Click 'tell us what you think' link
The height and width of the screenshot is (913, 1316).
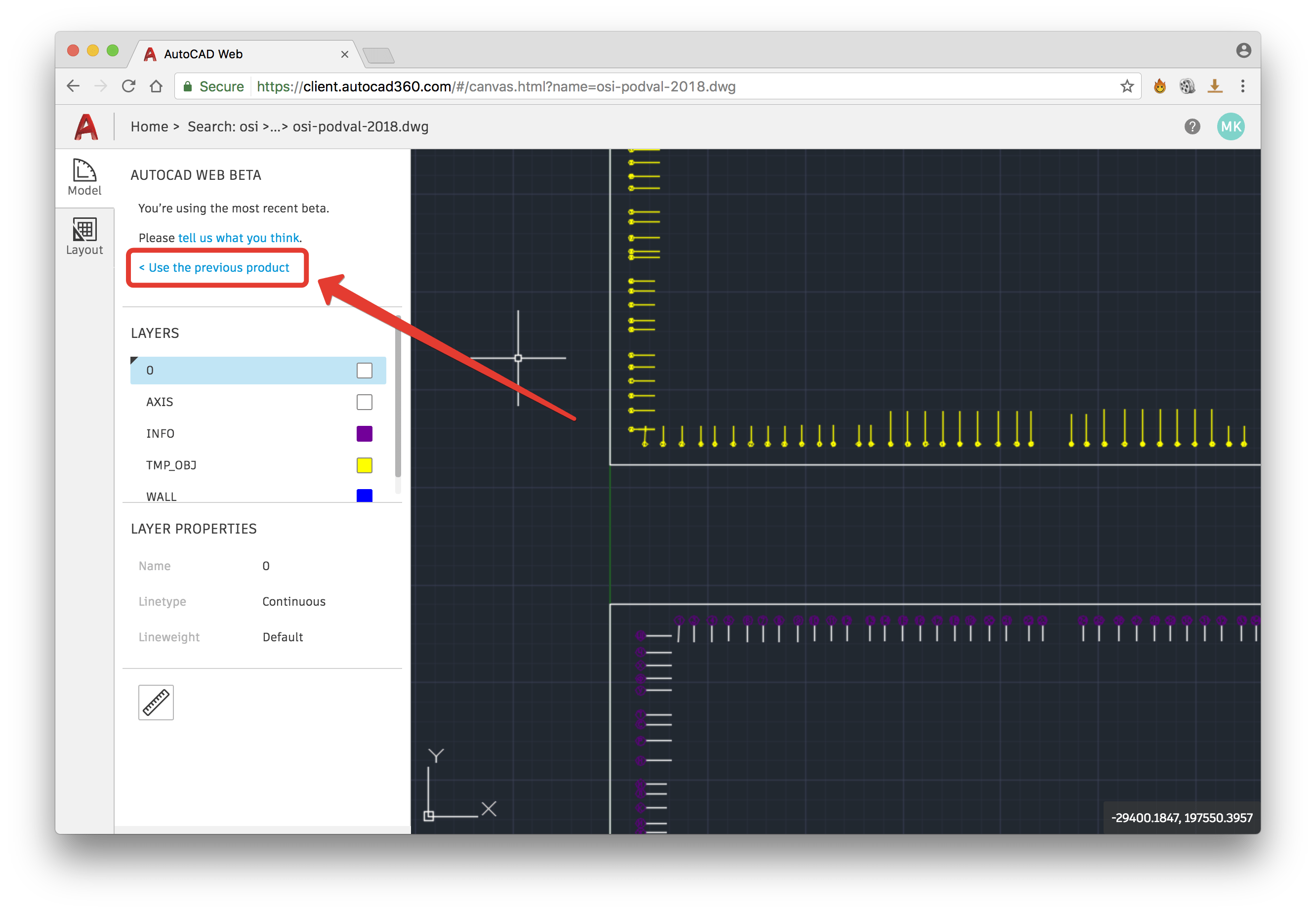pos(239,238)
